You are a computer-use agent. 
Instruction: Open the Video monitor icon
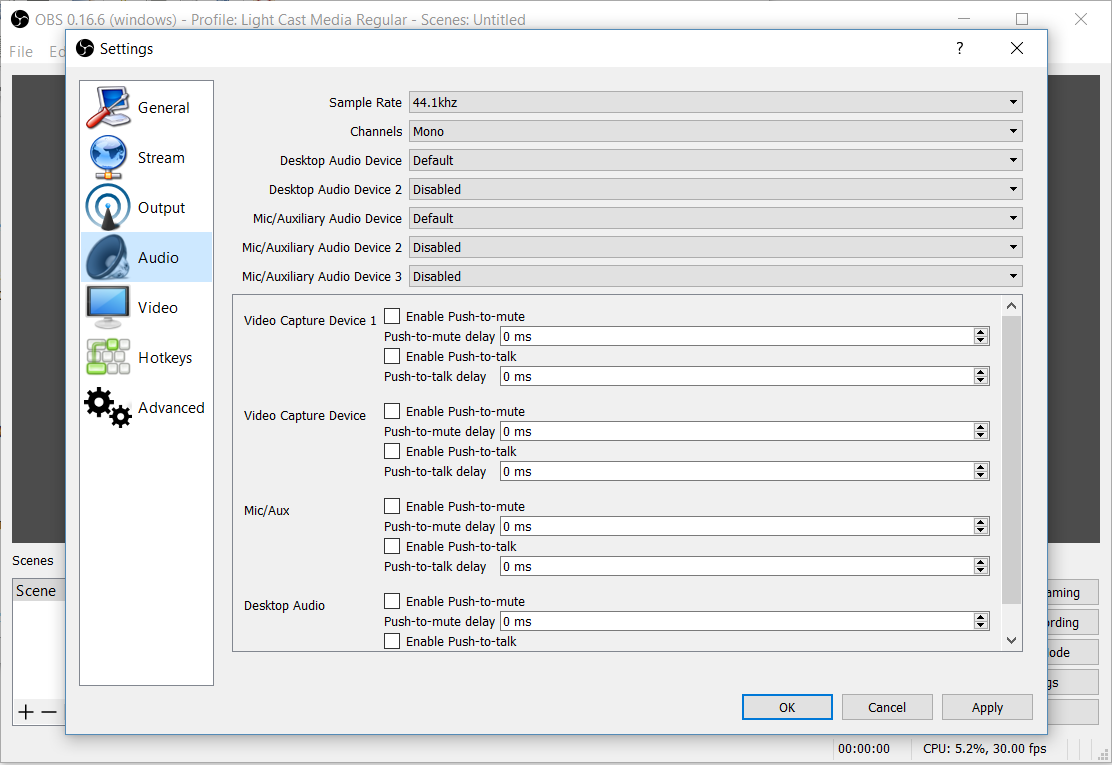(x=108, y=308)
